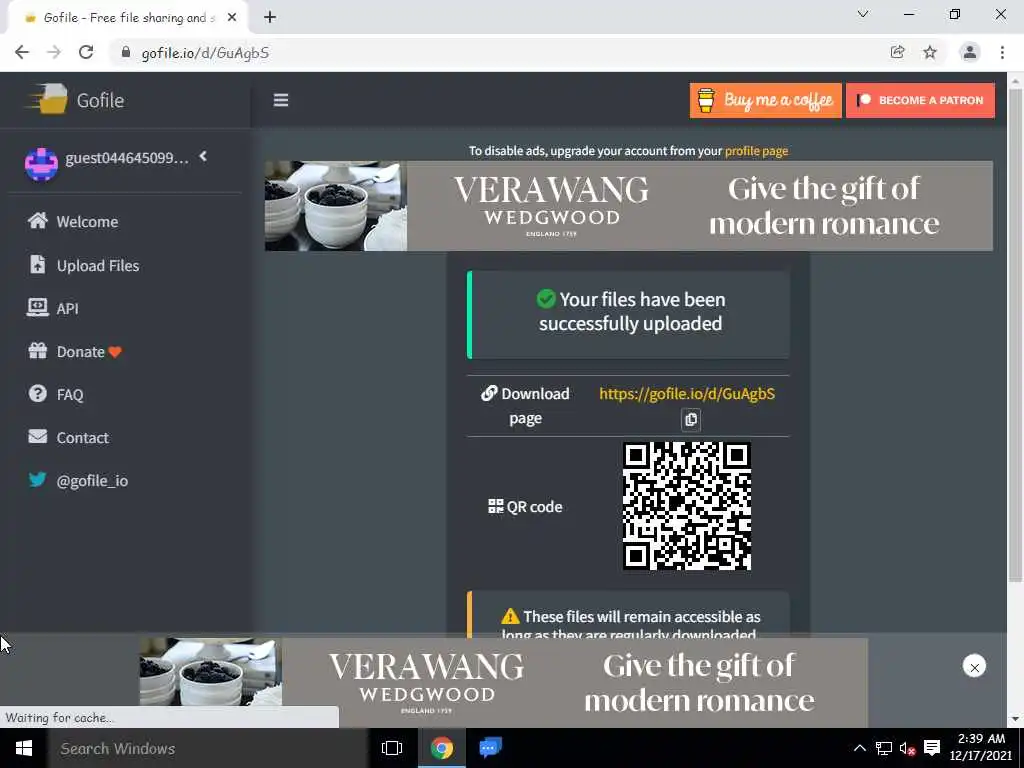The height and width of the screenshot is (768, 1024).
Task: Click the top Vera Wang Wedgwood ad
Action: coord(628,206)
